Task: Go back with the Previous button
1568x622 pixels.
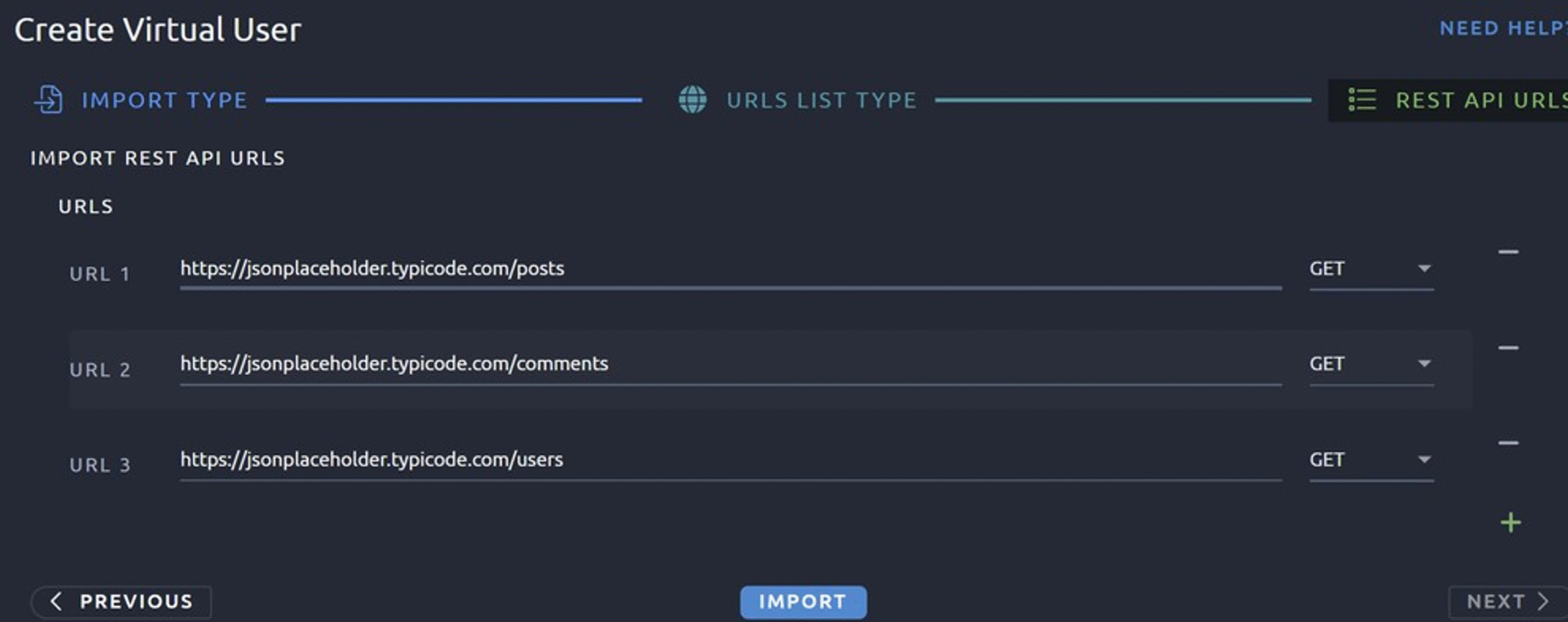Action: point(122,602)
